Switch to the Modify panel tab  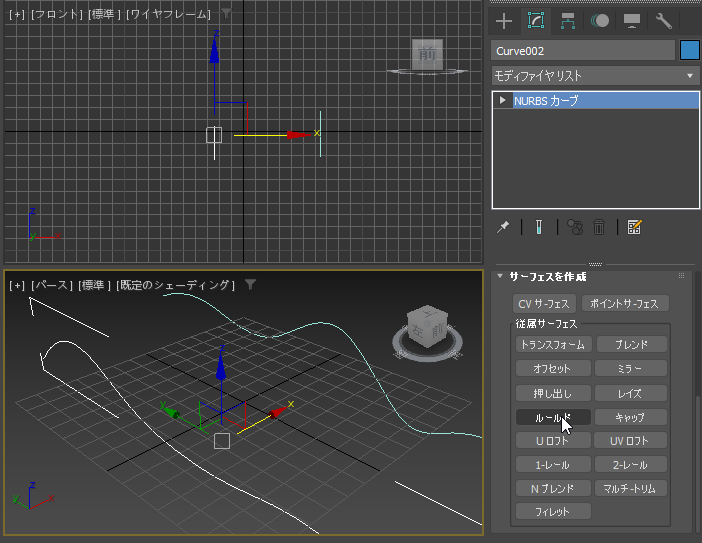coord(536,21)
